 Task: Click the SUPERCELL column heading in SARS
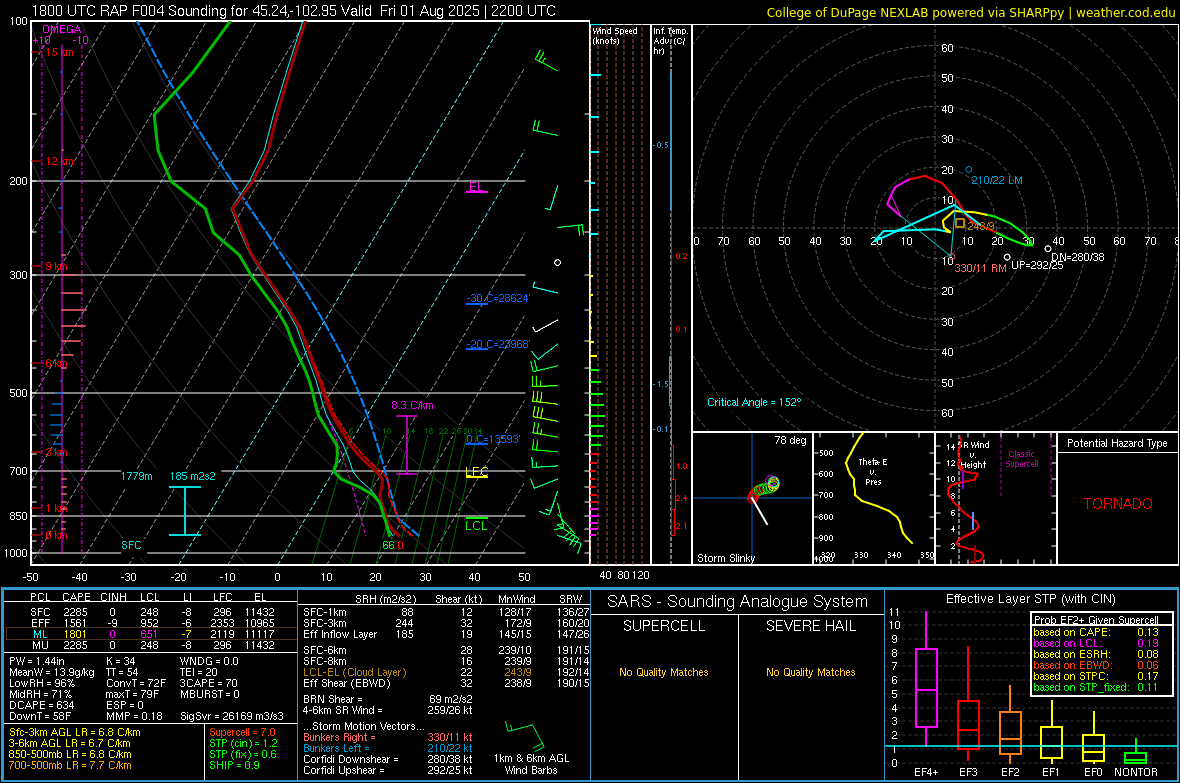coord(664,626)
